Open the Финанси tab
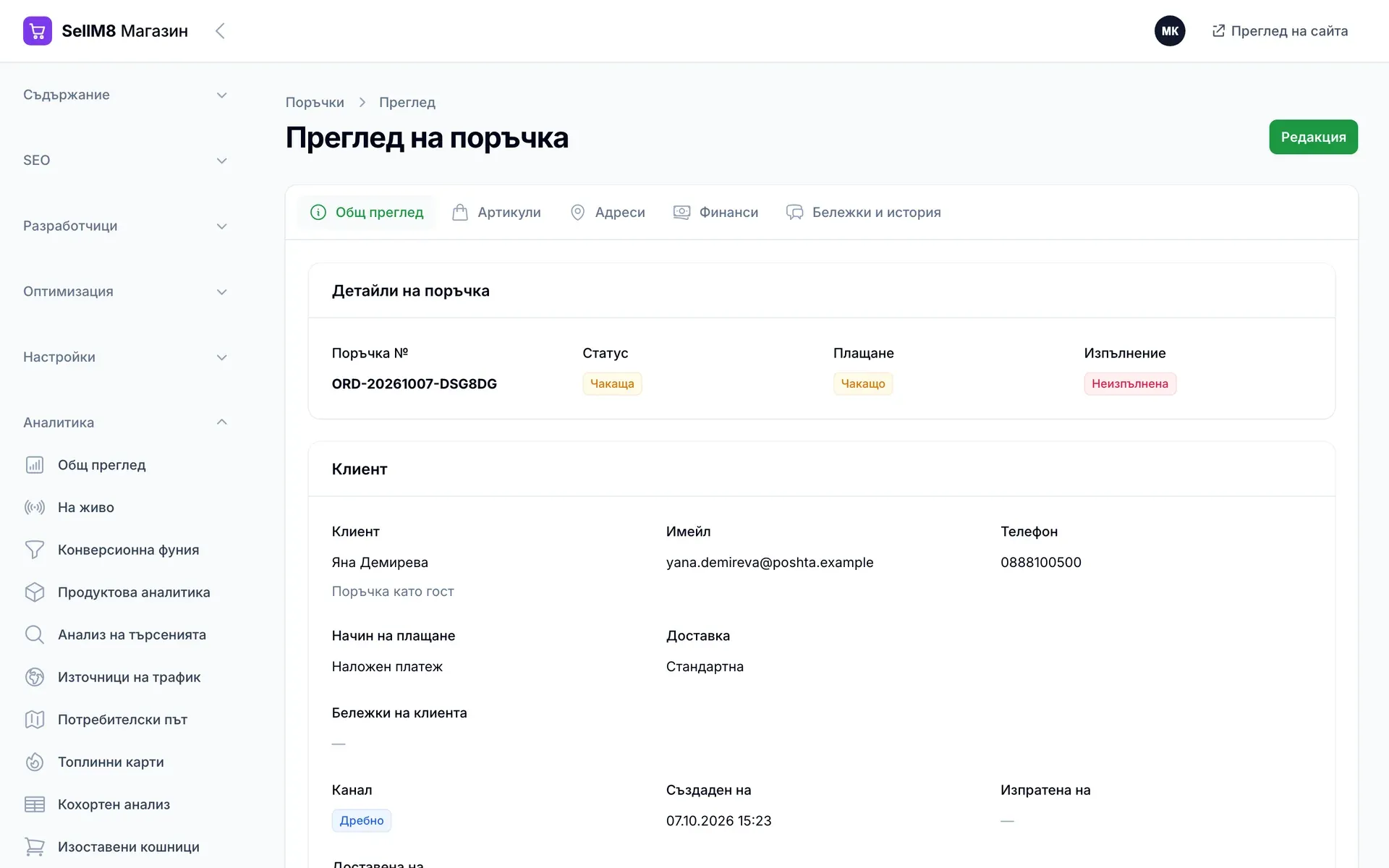Viewport: 1389px width, 868px height. pos(715,212)
